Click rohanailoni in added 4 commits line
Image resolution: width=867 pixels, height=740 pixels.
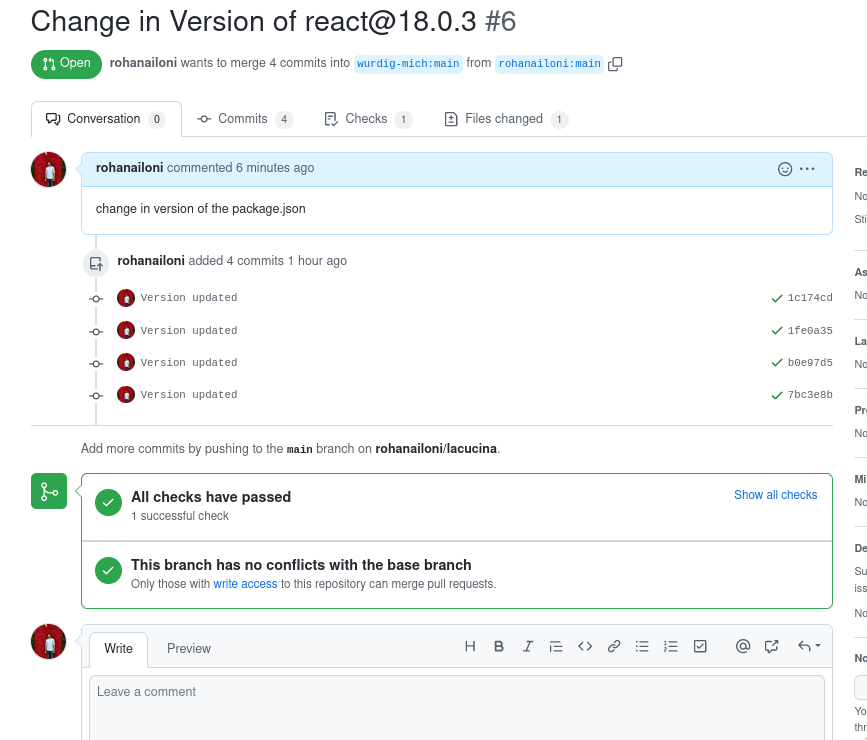[x=151, y=260]
